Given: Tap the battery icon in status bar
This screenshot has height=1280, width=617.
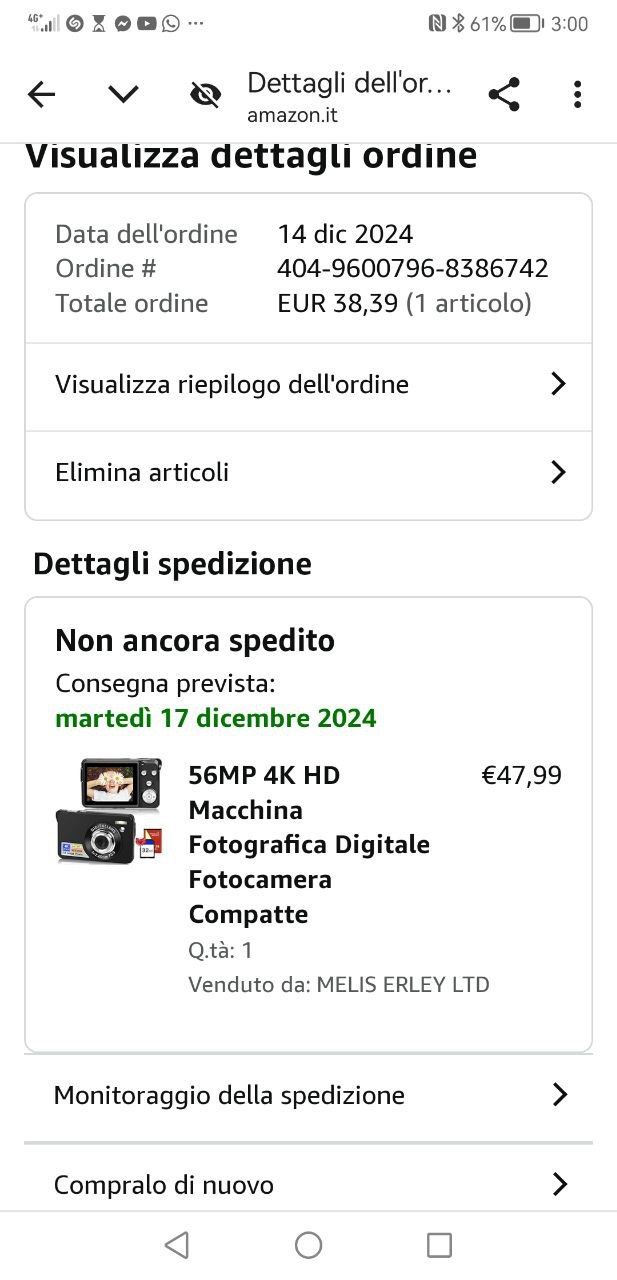Looking at the screenshot, I should pyautogui.click(x=526, y=23).
